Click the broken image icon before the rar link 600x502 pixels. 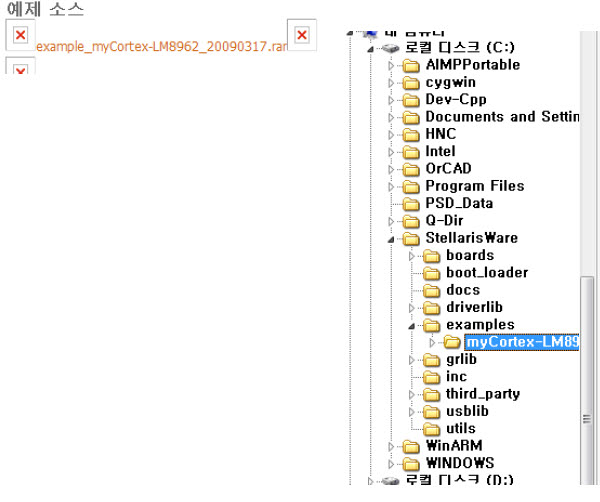(20, 35)
